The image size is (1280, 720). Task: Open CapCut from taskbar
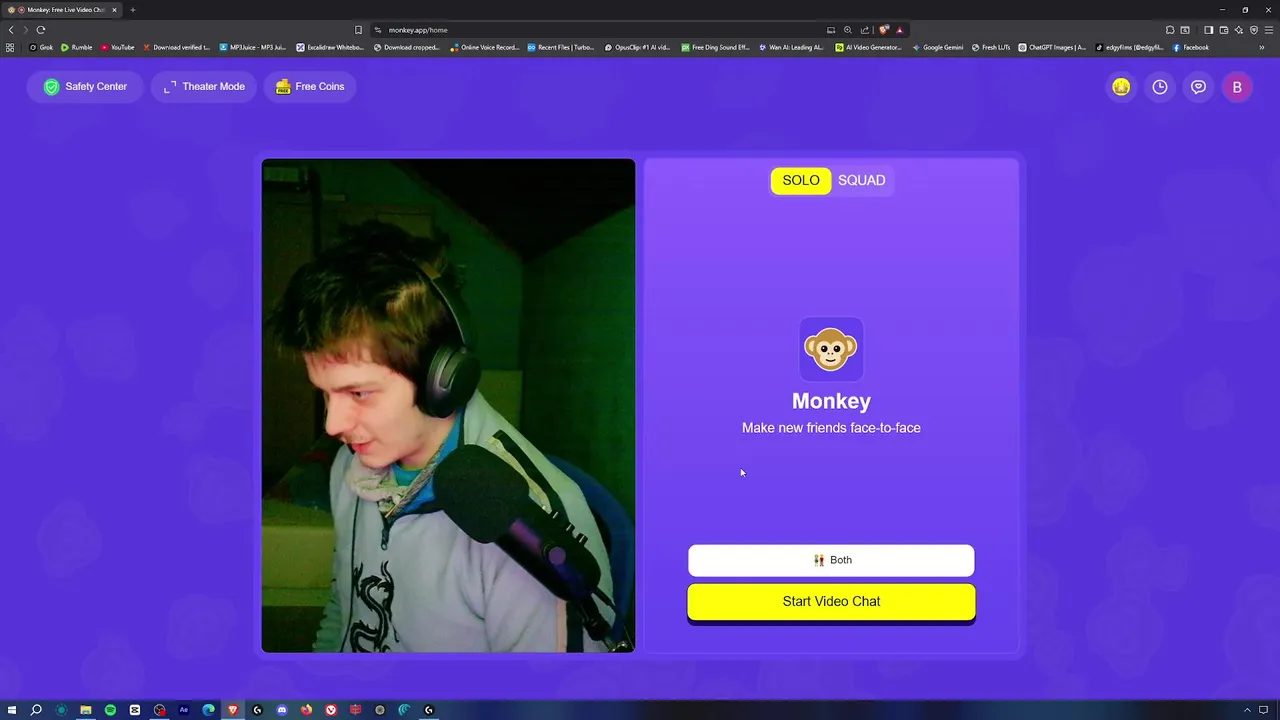[x=135, y=710]
